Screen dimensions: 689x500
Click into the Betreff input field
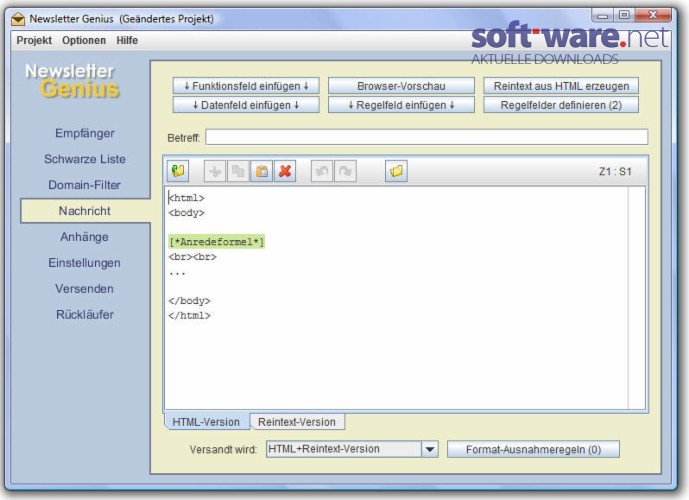click(427, 137)
